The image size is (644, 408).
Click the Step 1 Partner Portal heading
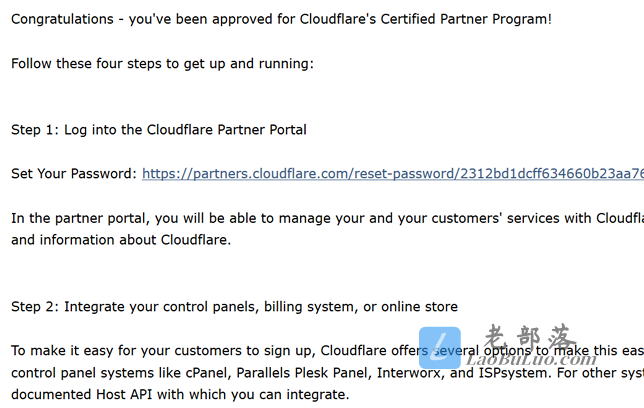point(159,130)
